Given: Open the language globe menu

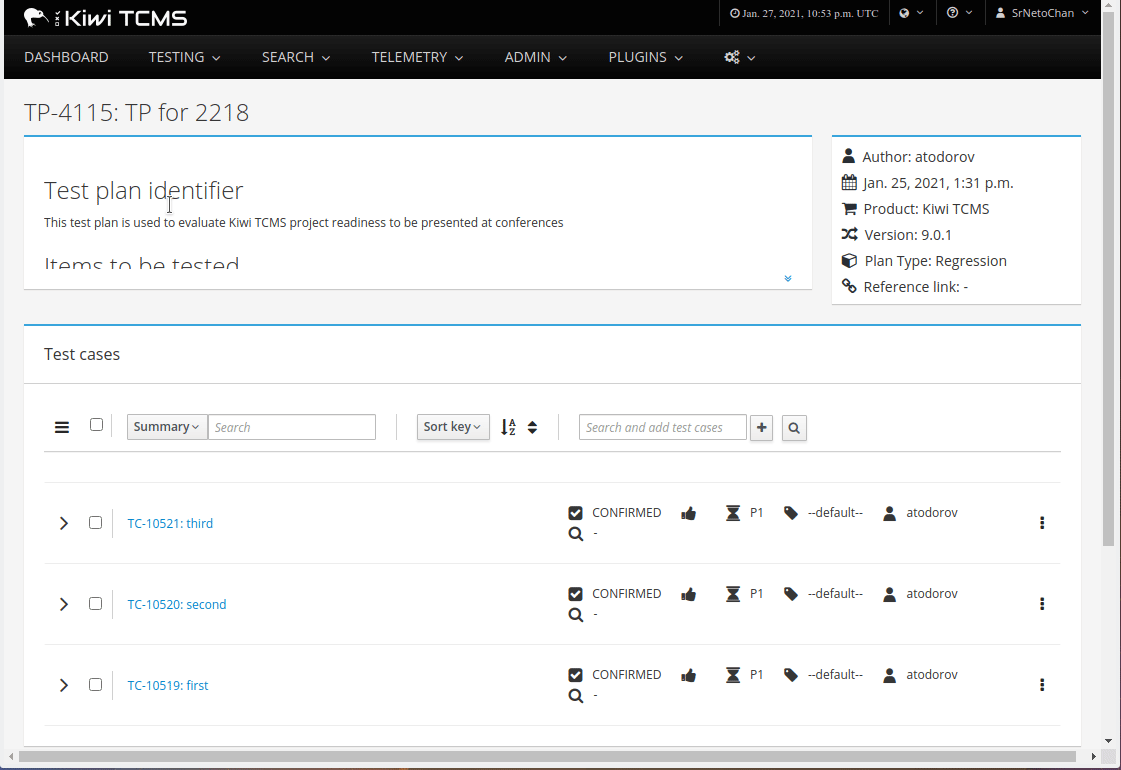Looking at the screenshot, I should 911,13.
